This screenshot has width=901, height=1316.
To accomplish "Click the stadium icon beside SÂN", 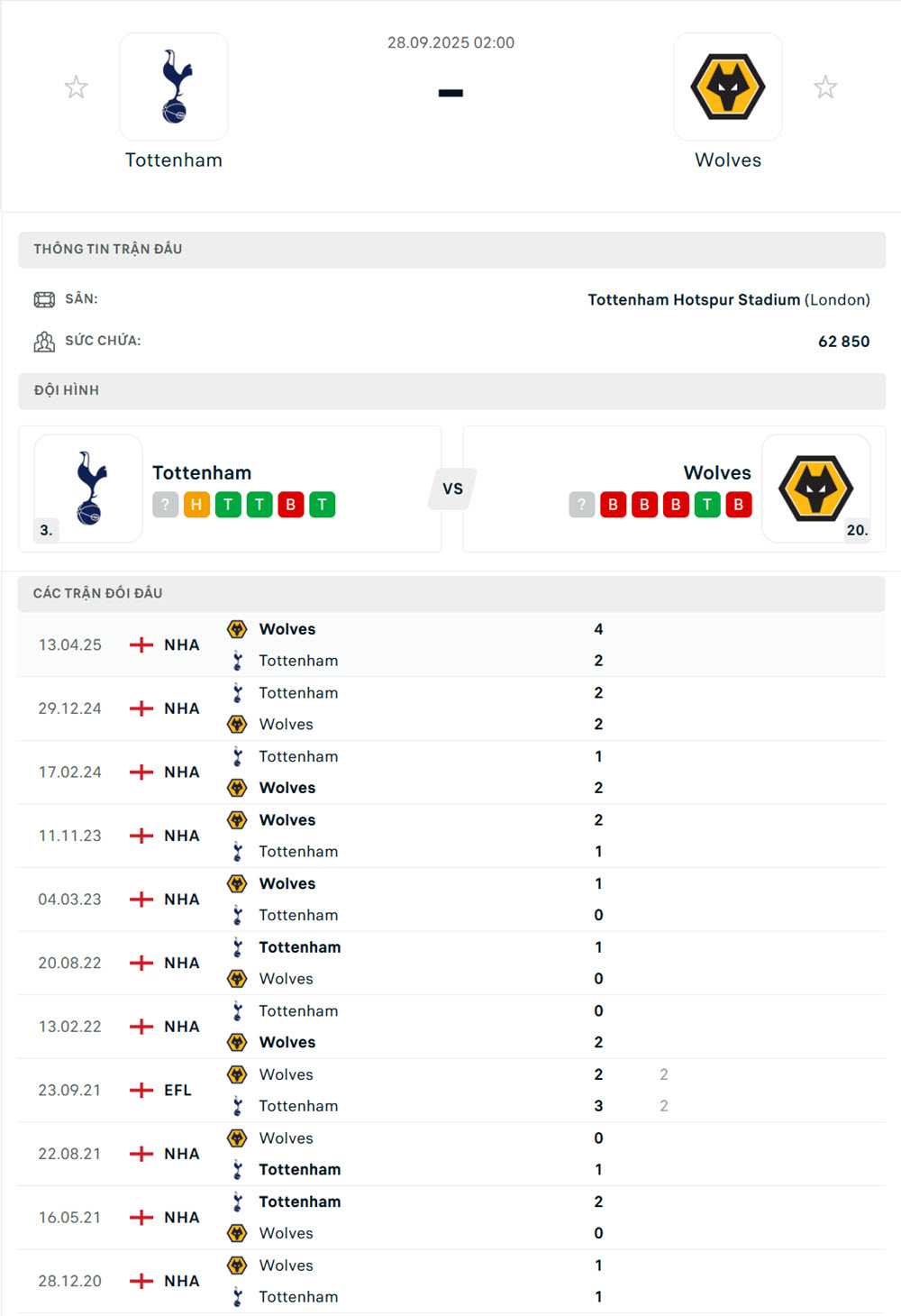I will (44, 299).
